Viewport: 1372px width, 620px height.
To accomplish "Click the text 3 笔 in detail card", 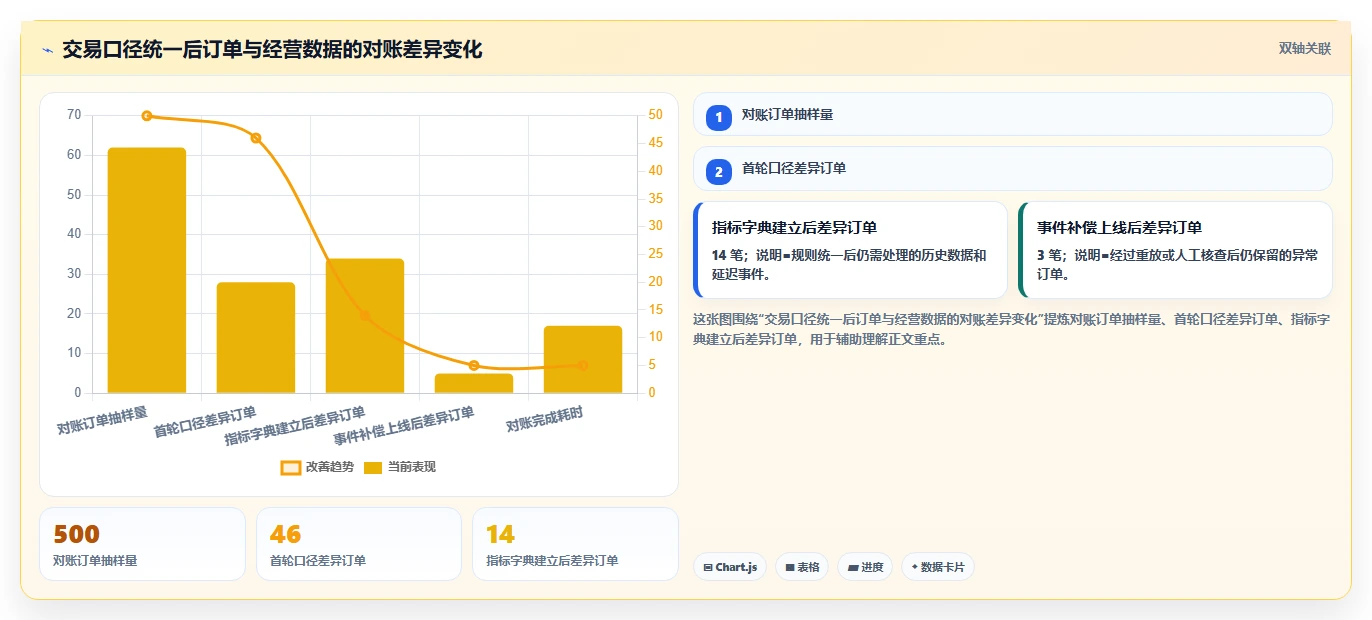I will (1047, 256).
